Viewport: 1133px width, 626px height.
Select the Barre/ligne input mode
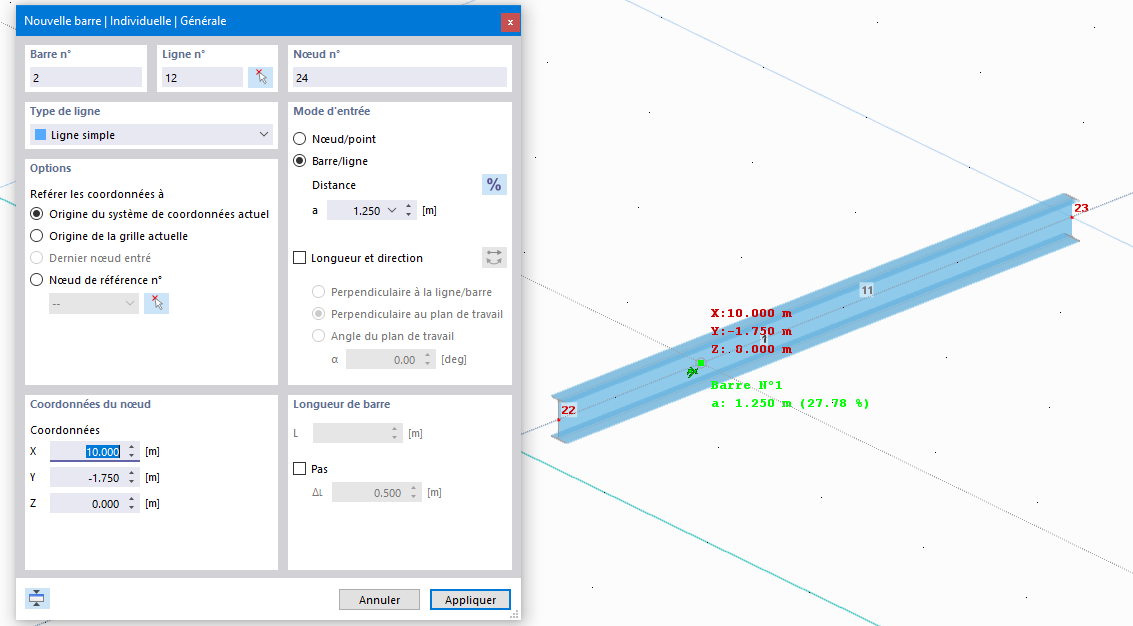coord(299,160)
